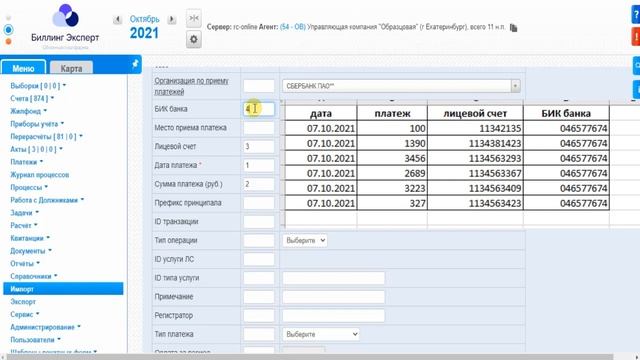Click the pin icon on menu panel
Viewport: 640px width, 360px height.
(x=135, y=64)
